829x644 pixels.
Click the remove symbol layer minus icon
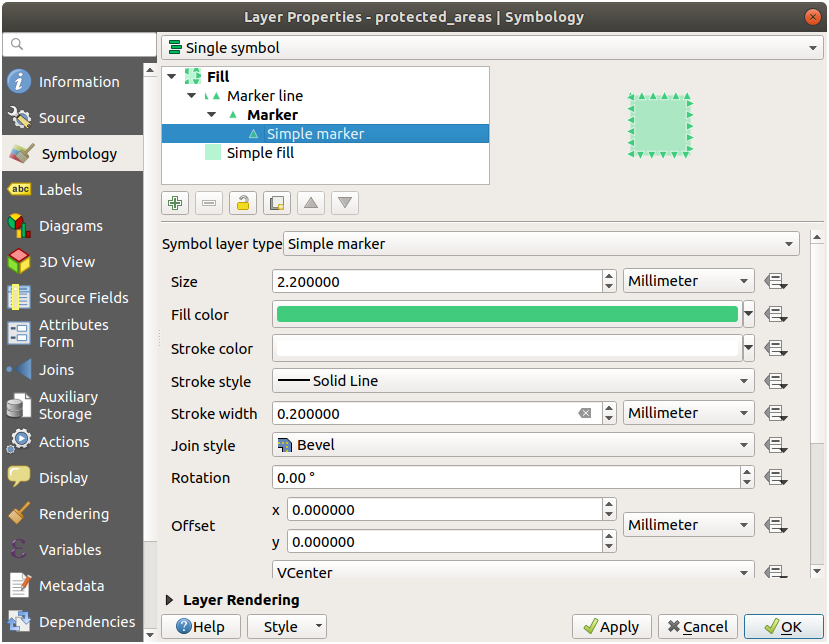209,203
